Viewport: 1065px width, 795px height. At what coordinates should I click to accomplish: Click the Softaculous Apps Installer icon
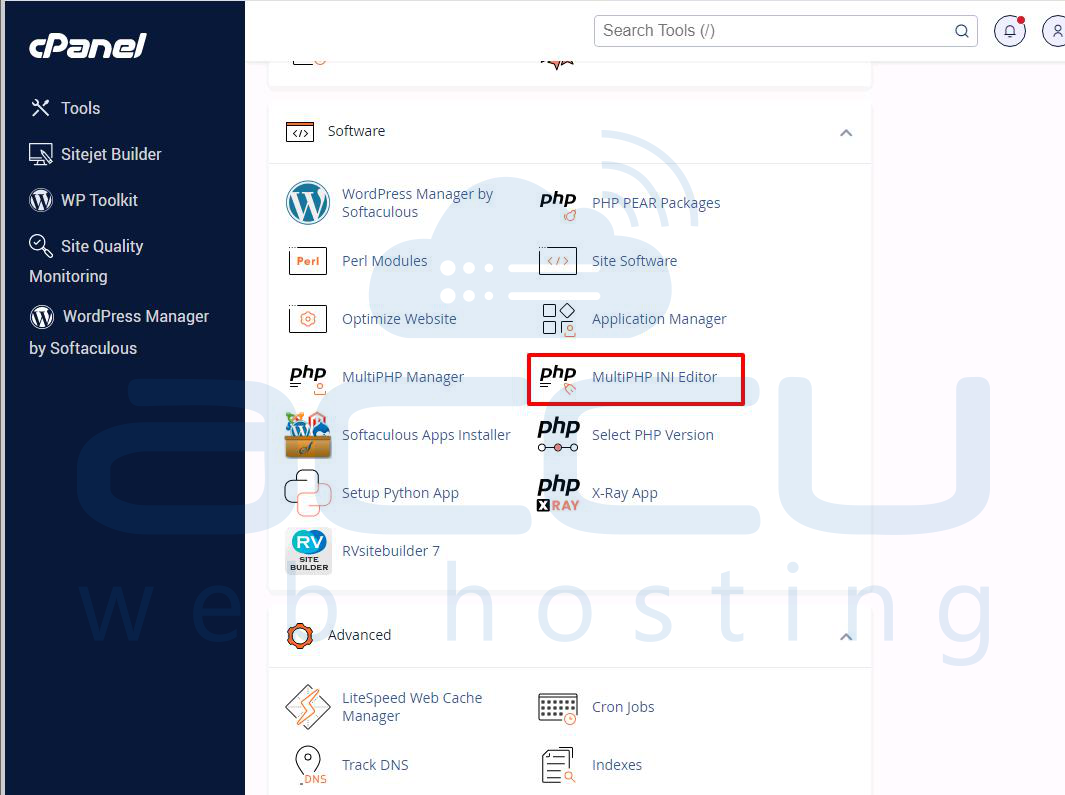pyautogui.click(x=308, y=435)
